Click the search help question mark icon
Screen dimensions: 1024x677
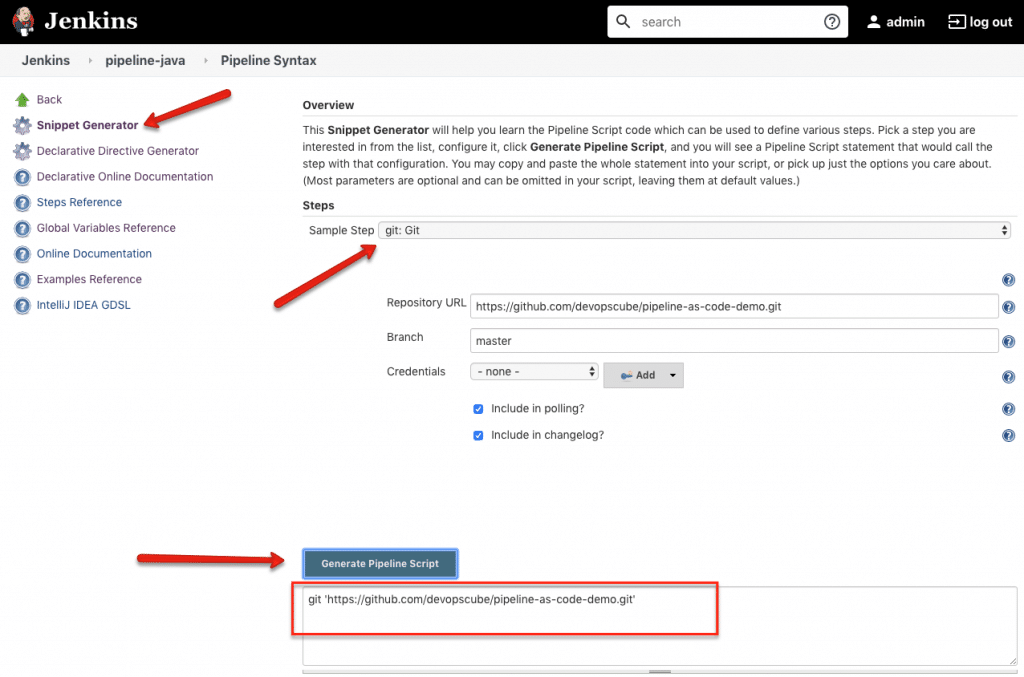831,22
